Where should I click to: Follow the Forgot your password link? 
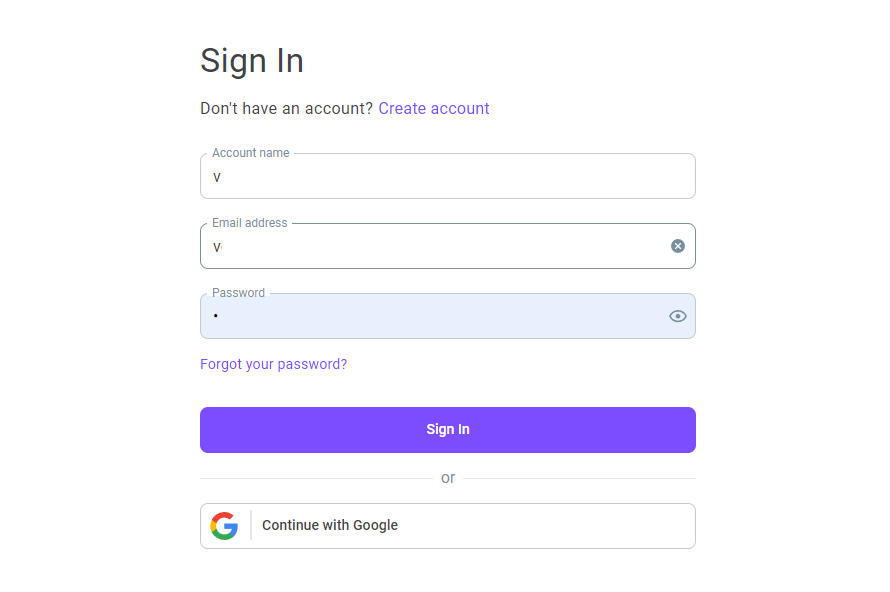pyautogui.click(x=274, y=364)
